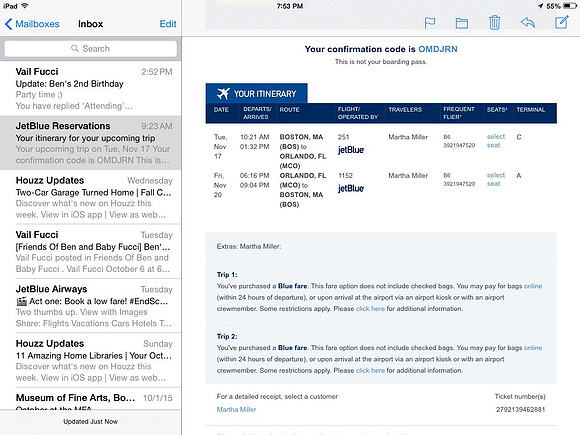580x435 pixels.
Task: Tap Edit in the Inbox header
Action: (x=168, y=24)
